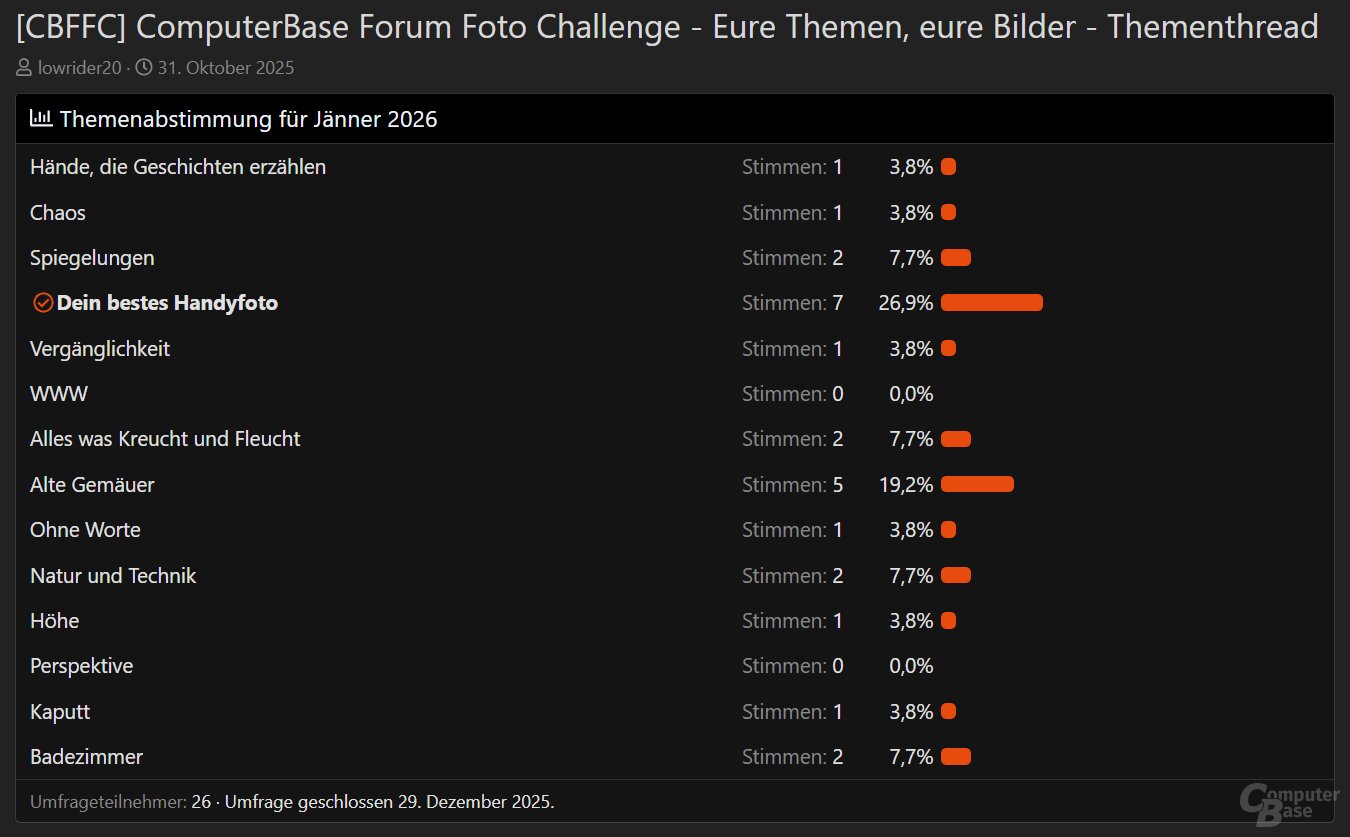The width and height of the screenshot is (1350, 837).
Task: Click the 31. Oktober 2025 date link
Action: (x=225, y=69)
